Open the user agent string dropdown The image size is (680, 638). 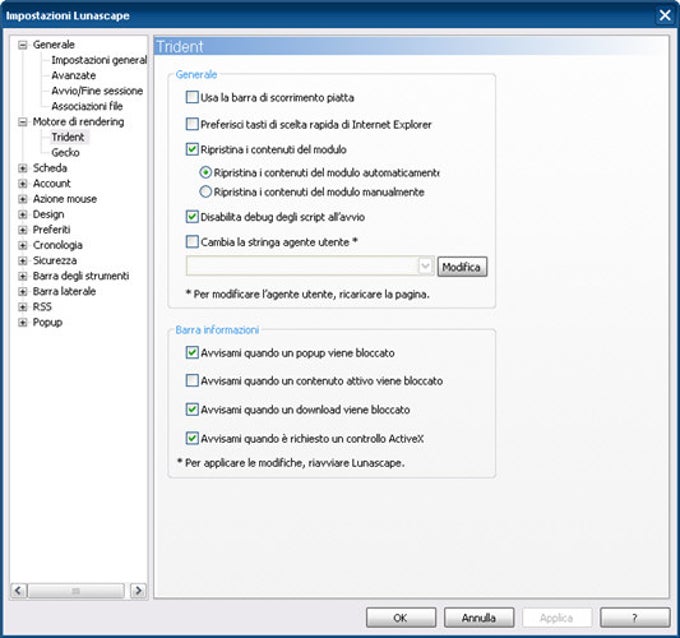pos(425,266)
